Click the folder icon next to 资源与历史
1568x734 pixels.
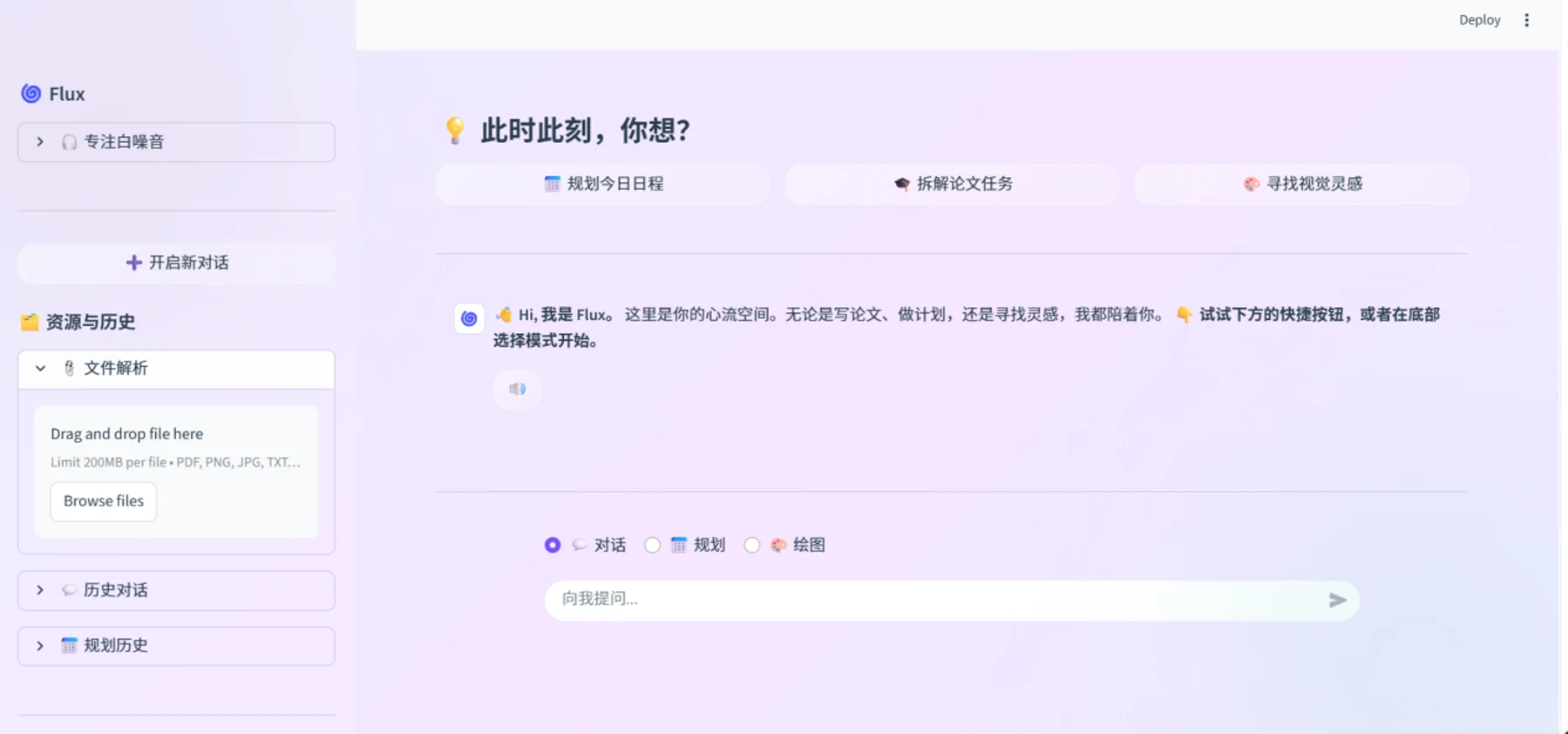tap(30, 322)
